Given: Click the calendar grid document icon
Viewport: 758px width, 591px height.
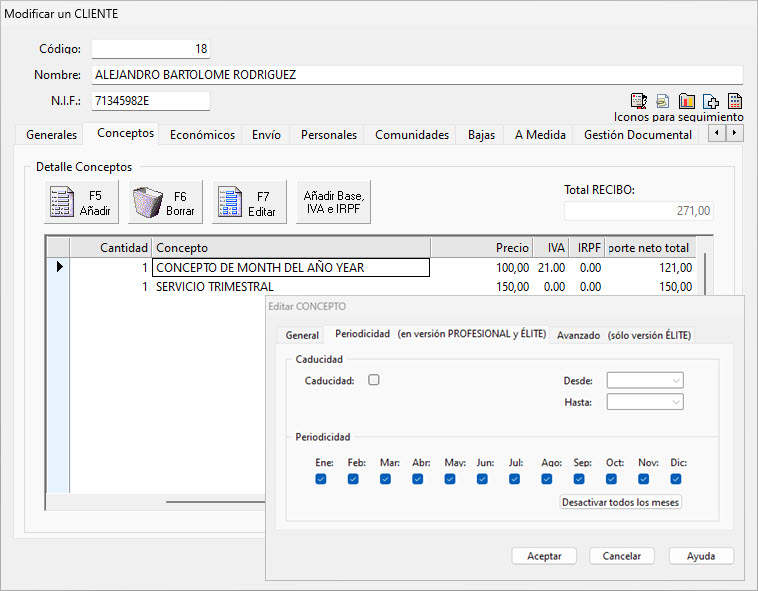Looking at the screenshot, I should 735,101.
